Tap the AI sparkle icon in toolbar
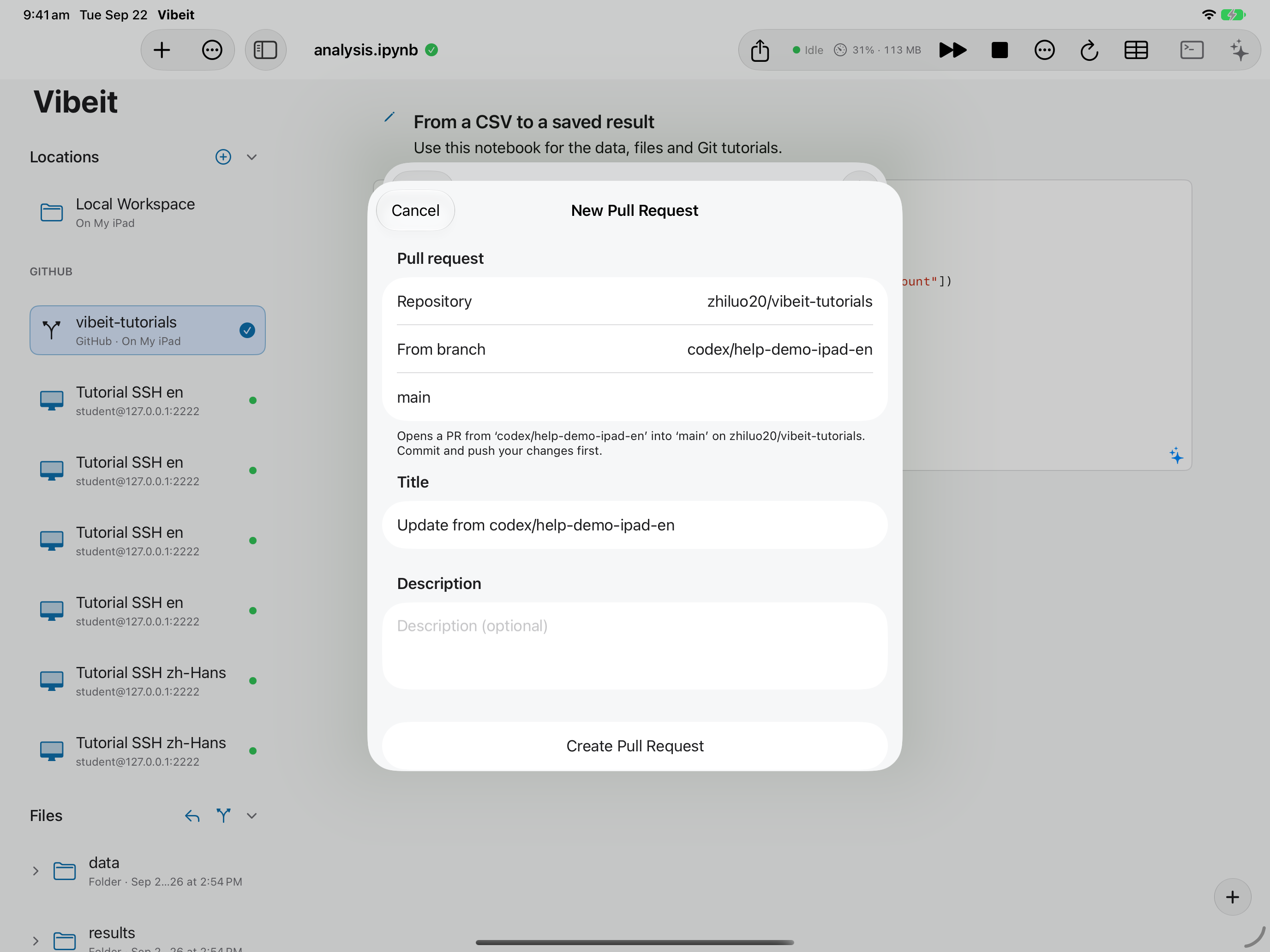 pyautogui.click(x=1239, y=50)
